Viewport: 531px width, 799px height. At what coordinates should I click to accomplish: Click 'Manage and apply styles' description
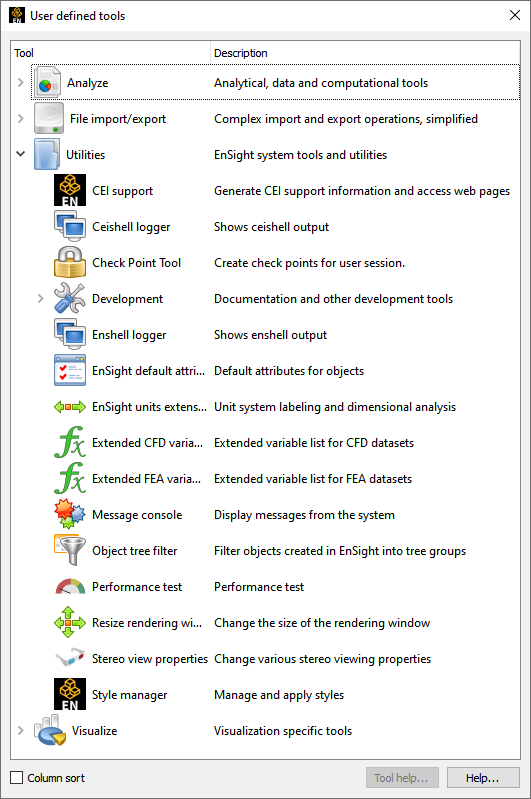pyautogui.click(x=279, y=695)
